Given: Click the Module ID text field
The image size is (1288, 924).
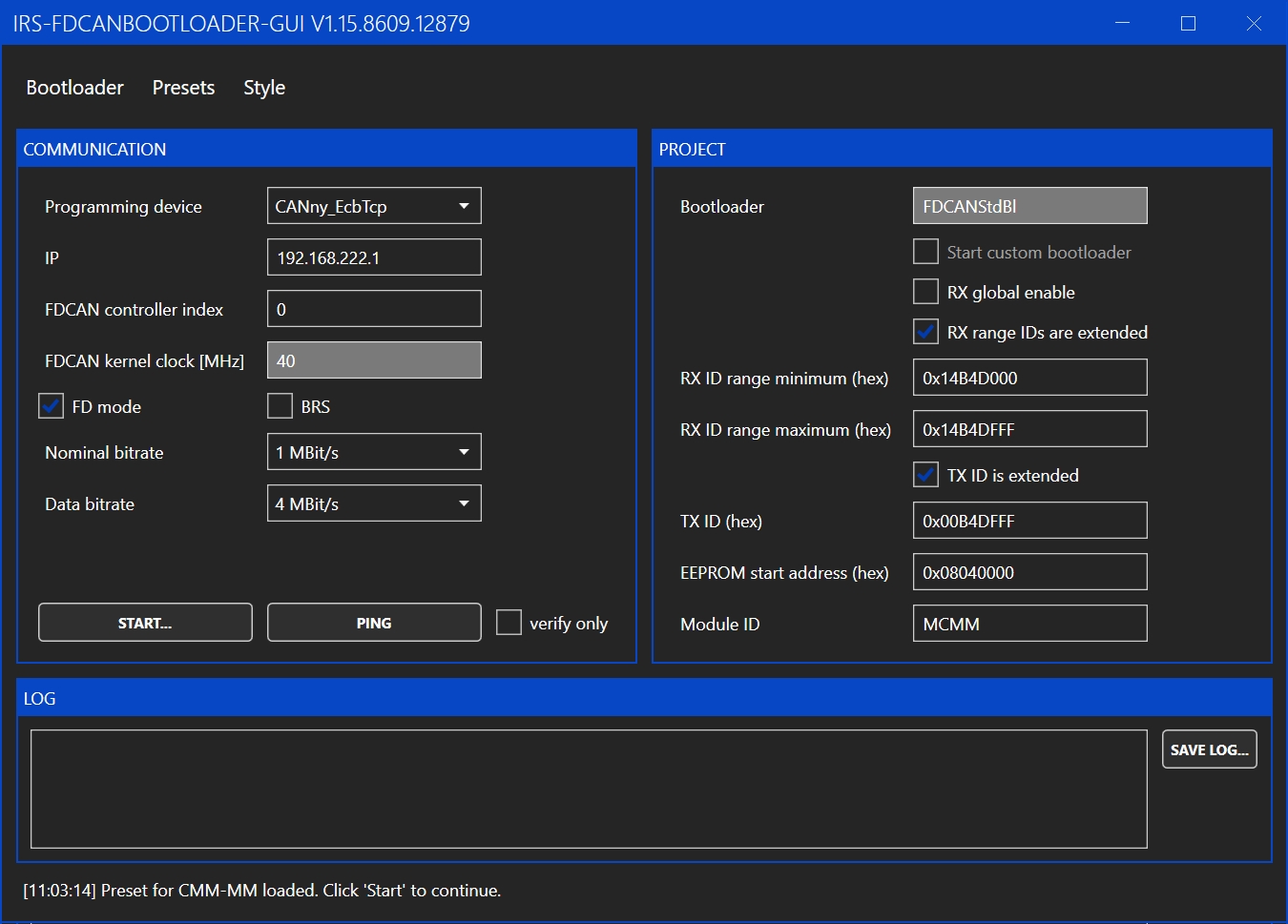Looking at the screenshot, I should tap(1029, 624).
